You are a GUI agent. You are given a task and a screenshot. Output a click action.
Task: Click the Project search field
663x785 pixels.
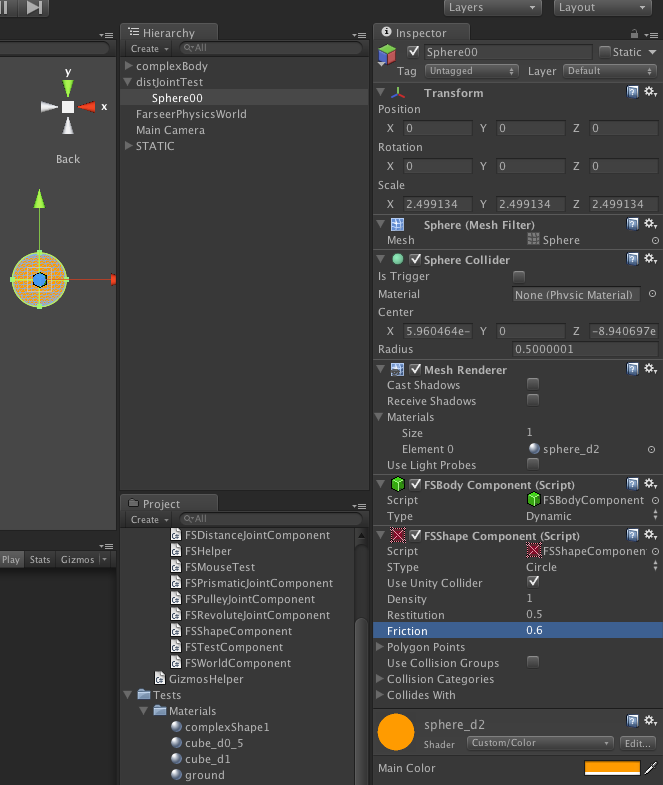[x=271, y=519]
